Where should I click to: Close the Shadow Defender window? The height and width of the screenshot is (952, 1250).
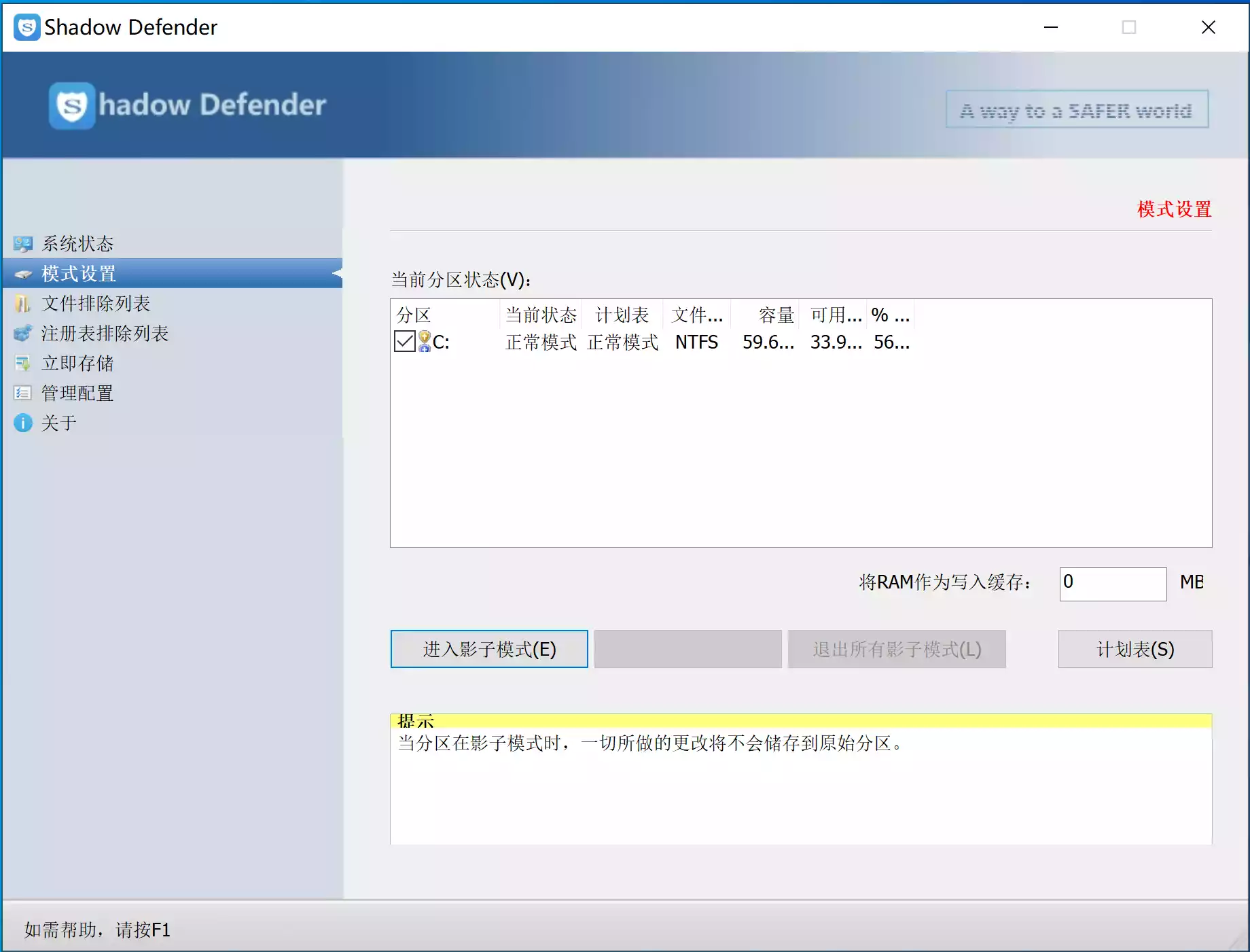1208,27
